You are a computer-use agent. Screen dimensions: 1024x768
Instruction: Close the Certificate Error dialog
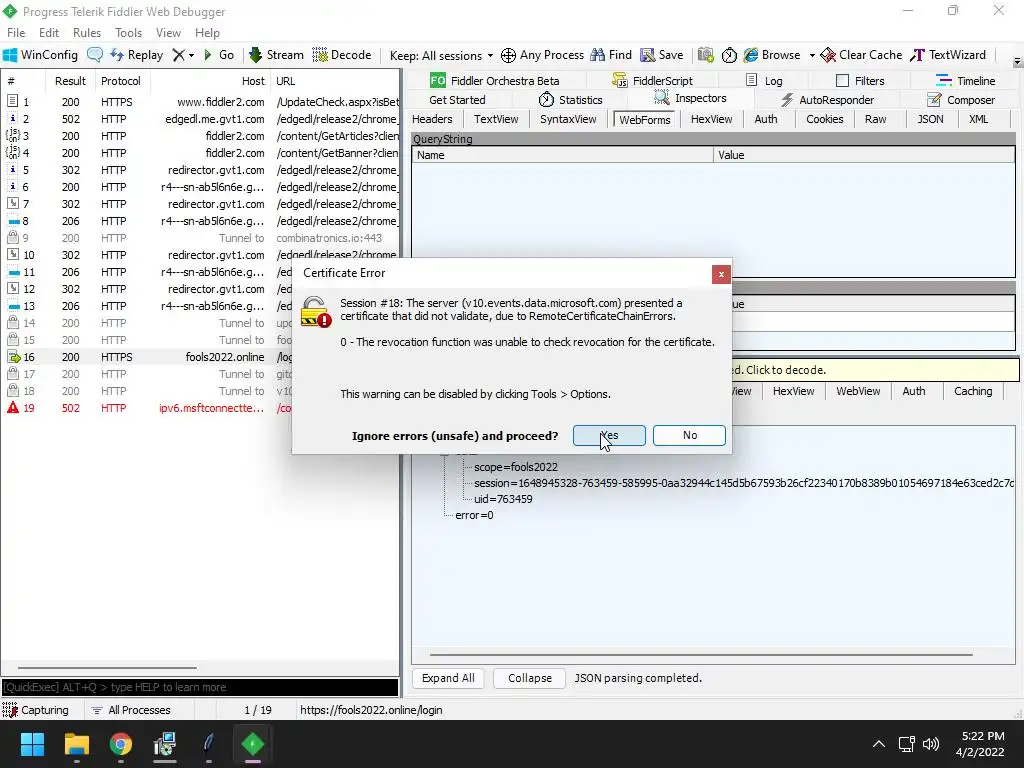[721, 274]
